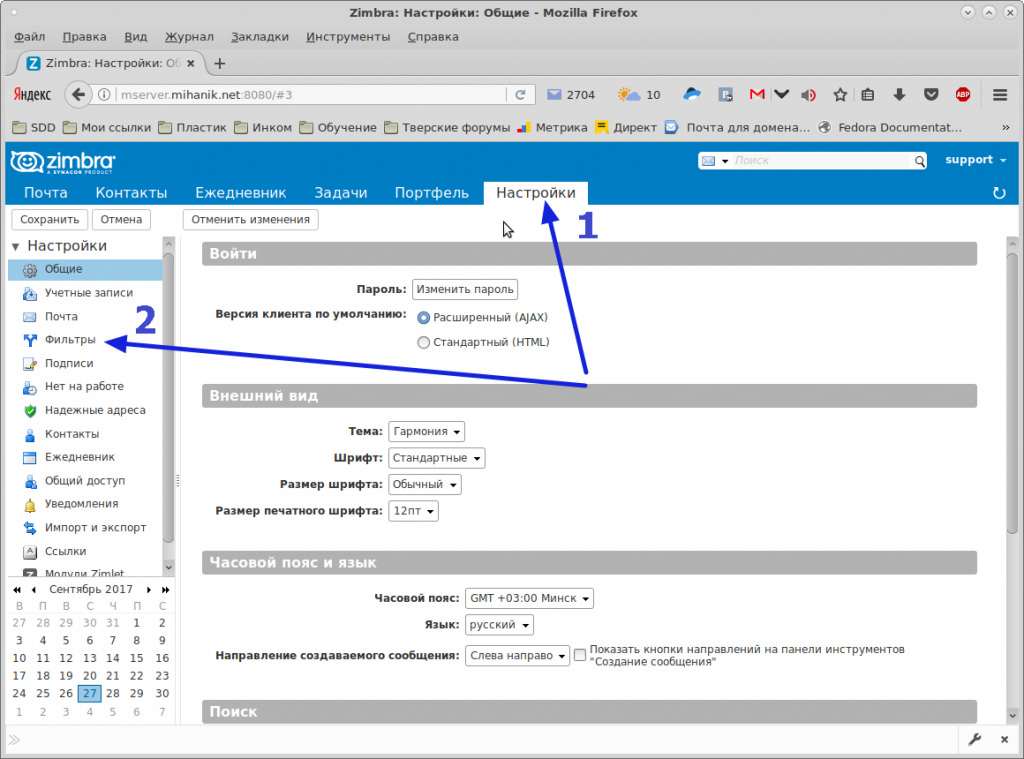Click the search magnifier in Zimbra

920,161
